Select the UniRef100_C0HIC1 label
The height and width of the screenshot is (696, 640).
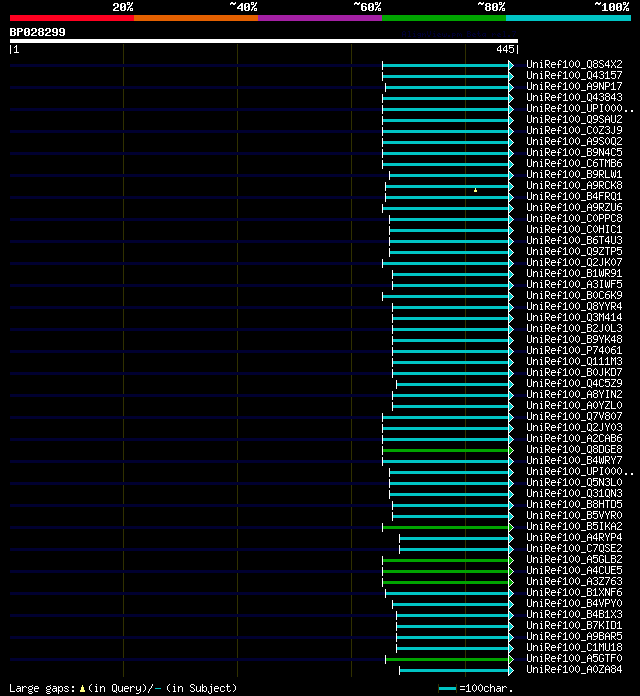point(574,229)
